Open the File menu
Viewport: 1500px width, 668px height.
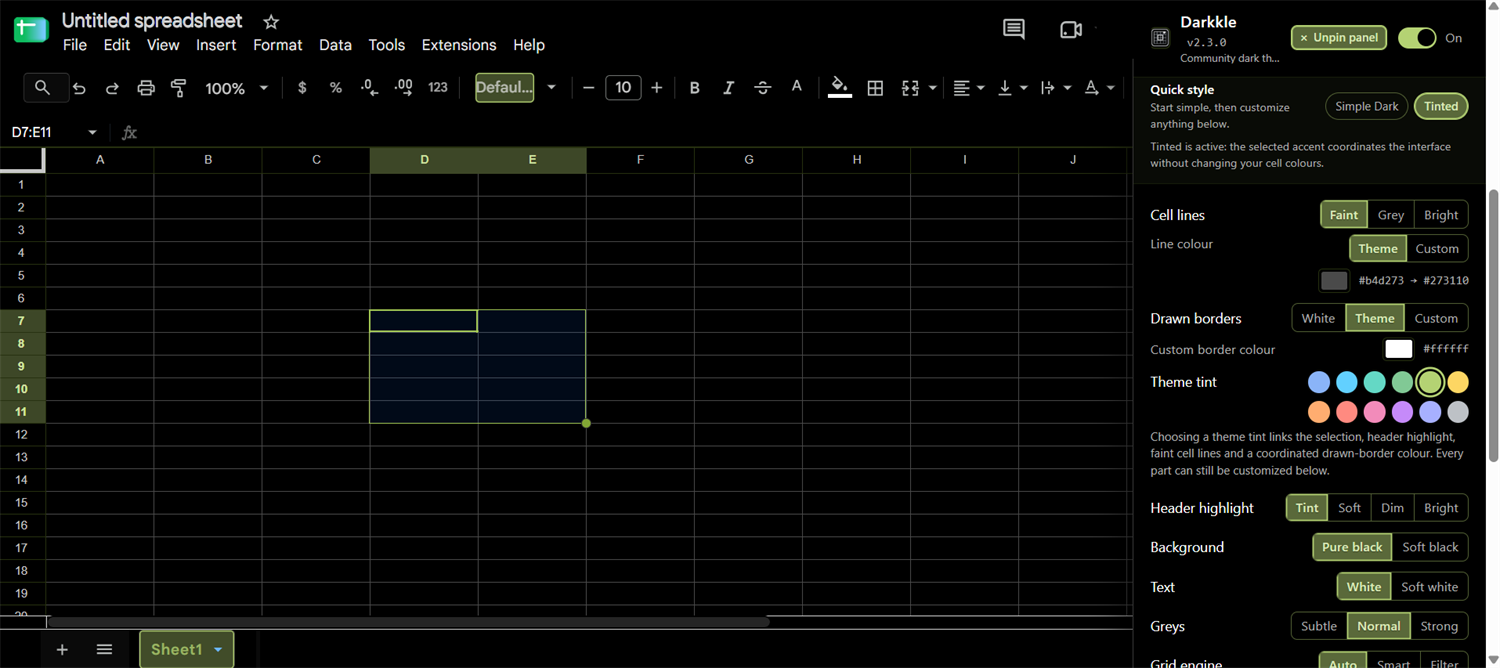74,45
